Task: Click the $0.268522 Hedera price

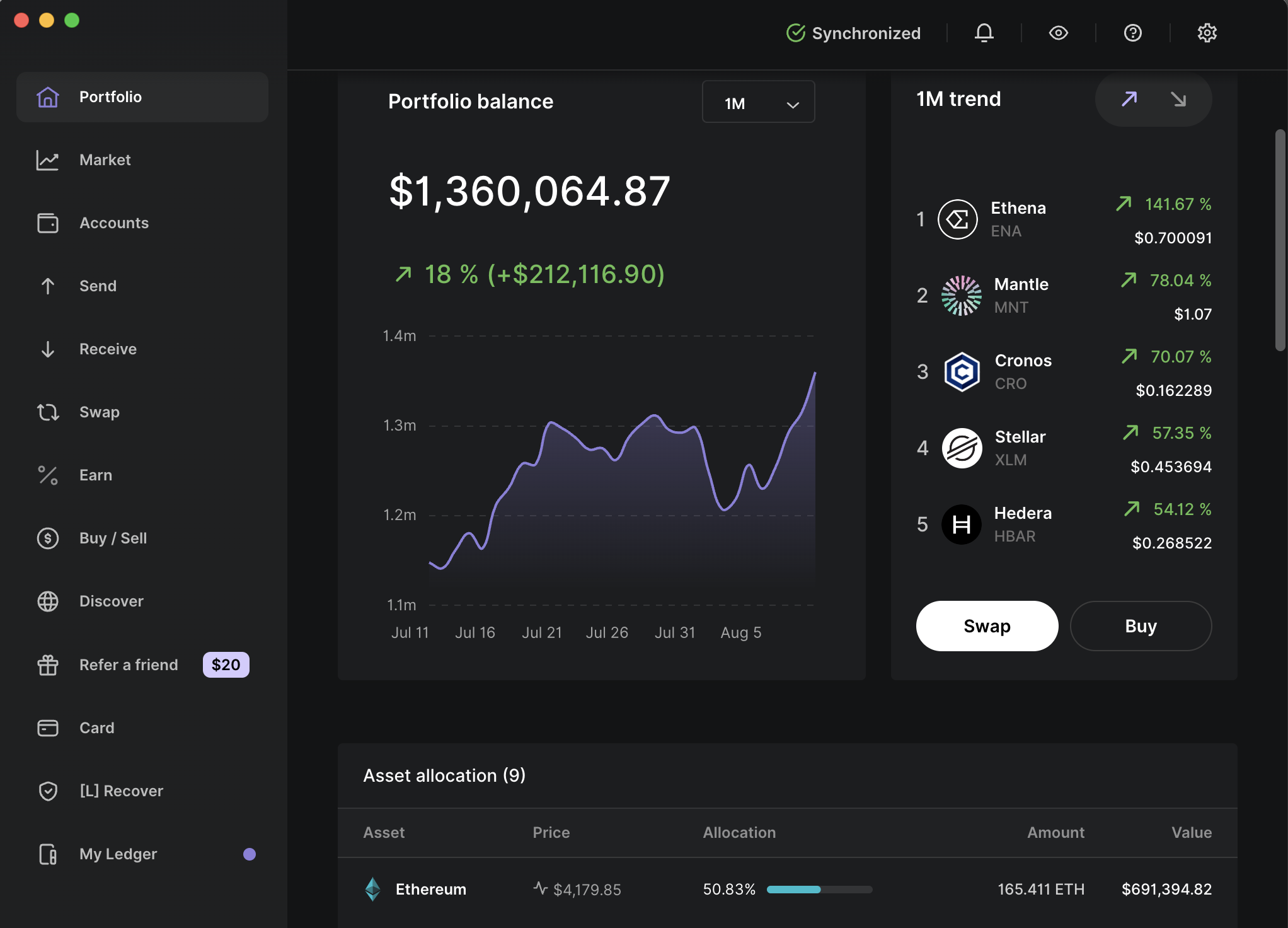Action: click(x=1172, y=543)
